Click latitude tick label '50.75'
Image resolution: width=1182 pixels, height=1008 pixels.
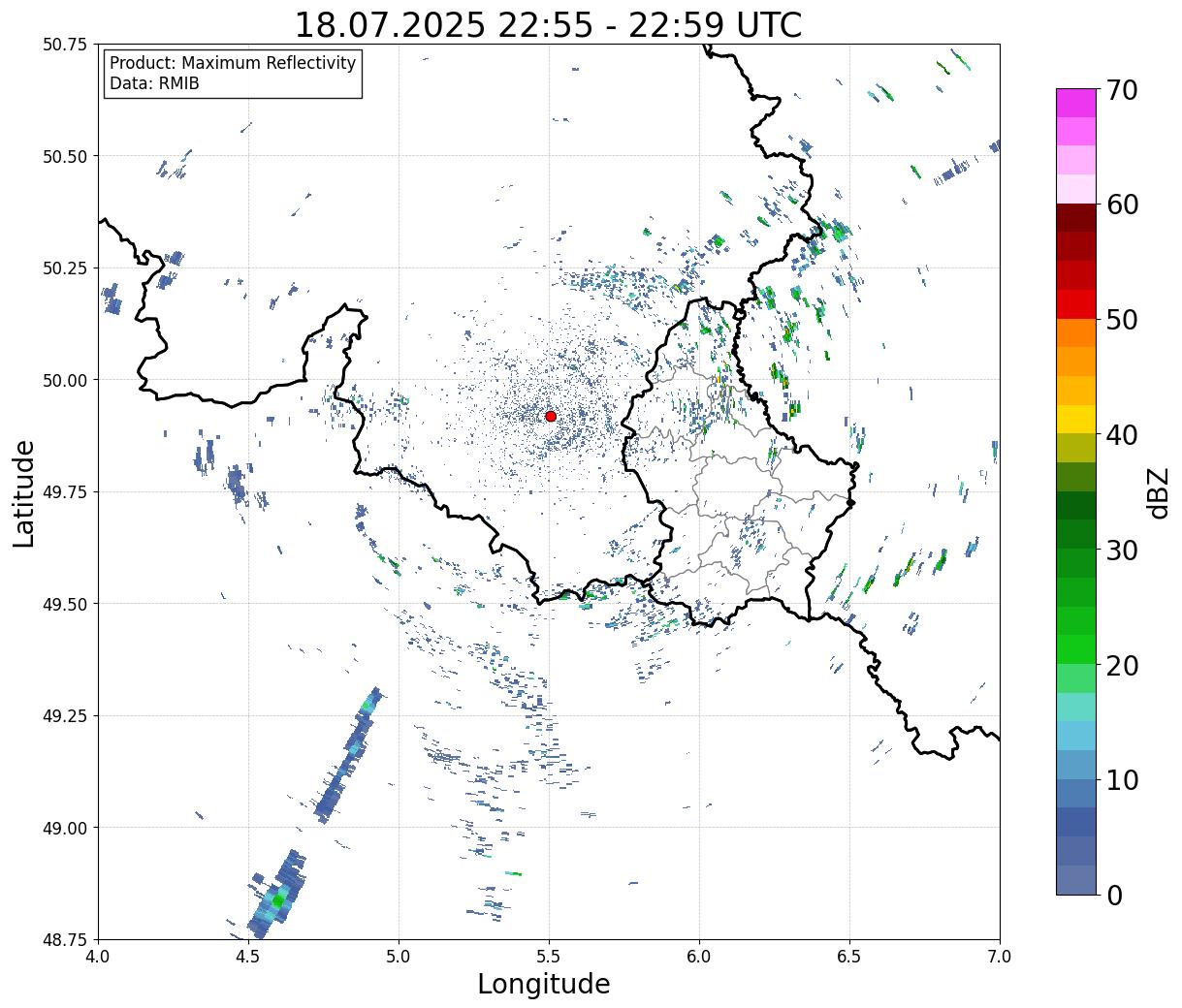coord(65,45)
